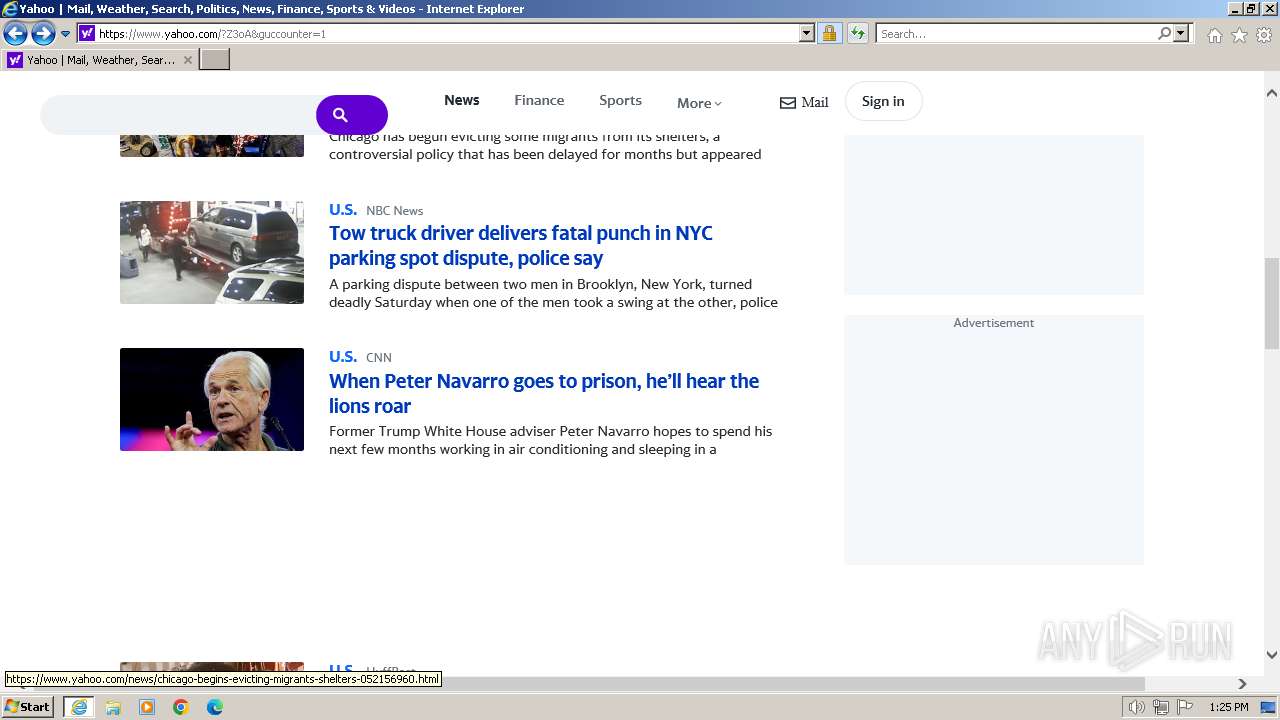Open the Favorites star icon
Image resolution: width=1280 pixels, height=720 pixels.
click(1239, 35)
